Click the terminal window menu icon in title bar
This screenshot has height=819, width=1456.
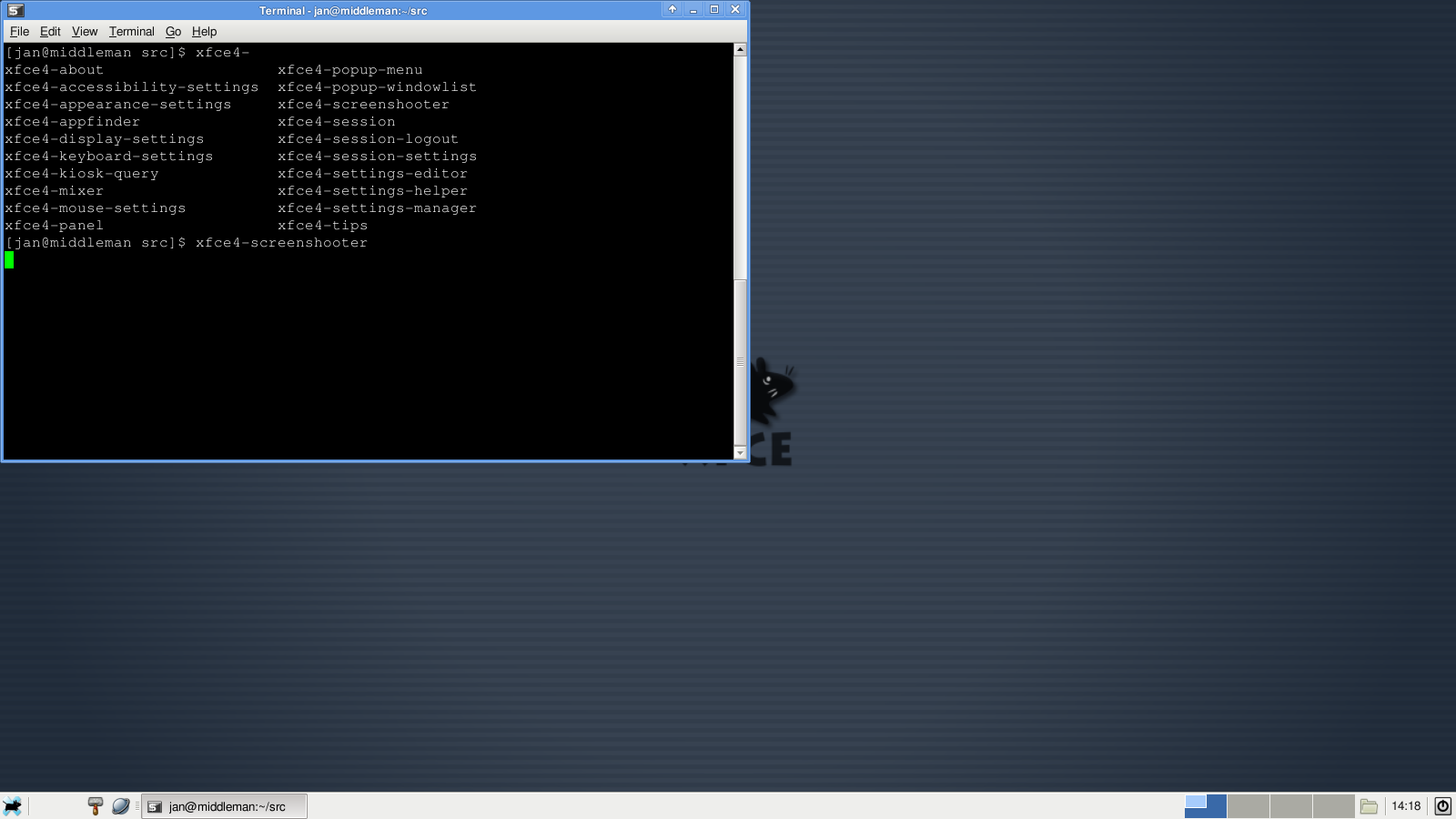pos(15,10)
